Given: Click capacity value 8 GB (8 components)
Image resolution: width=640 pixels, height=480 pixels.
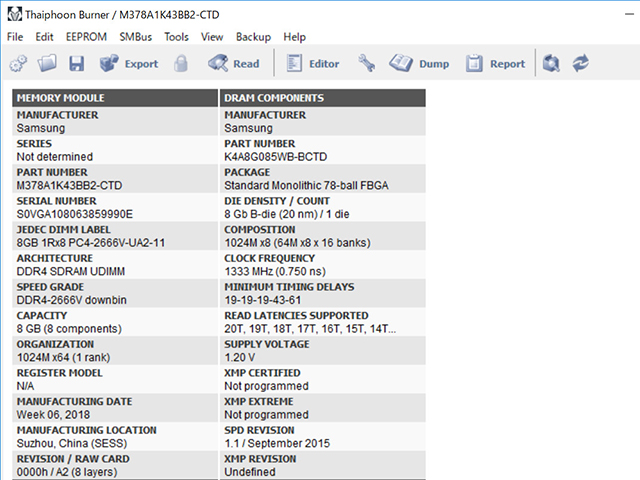Looking at the screenshot, I should point(69,329).
